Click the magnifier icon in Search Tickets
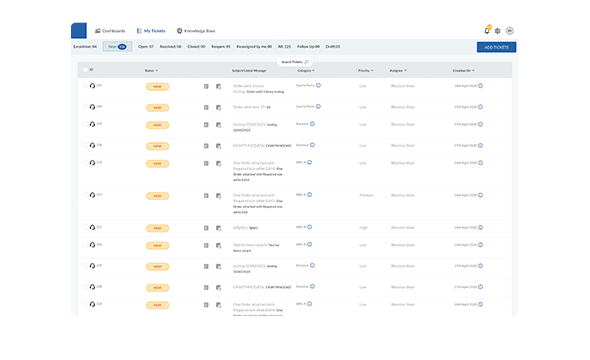 click(306, 62)
